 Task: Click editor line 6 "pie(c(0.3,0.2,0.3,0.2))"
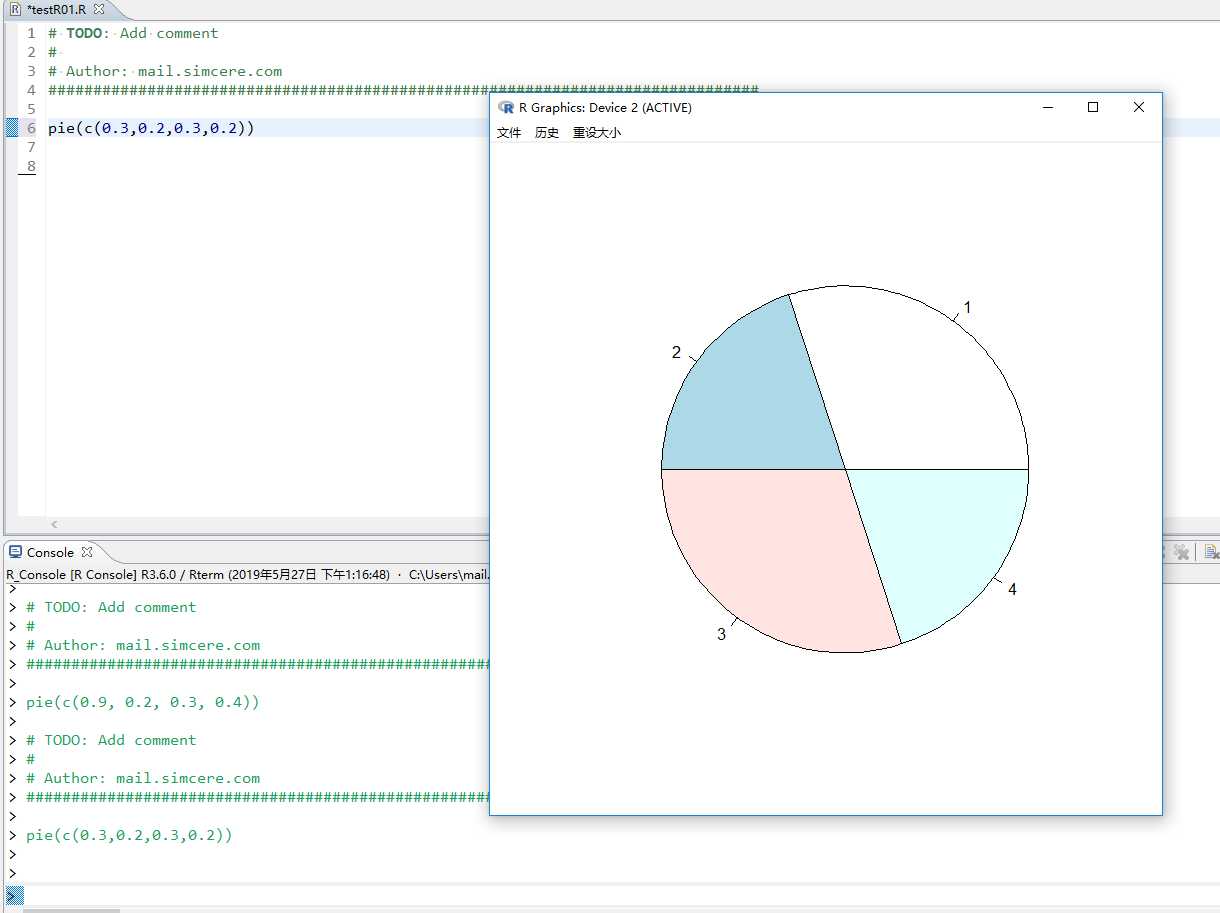click(x=151, y=128)
